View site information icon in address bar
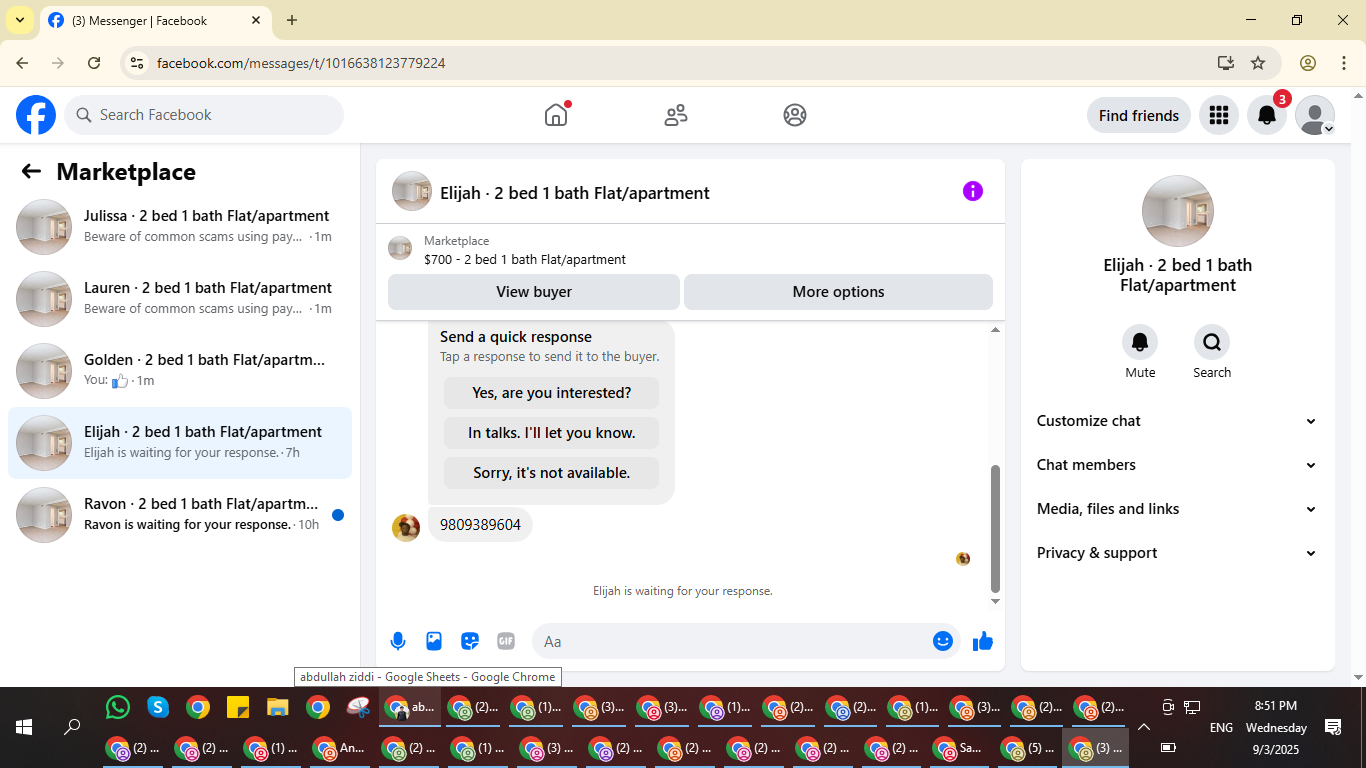 pos(137,63)
